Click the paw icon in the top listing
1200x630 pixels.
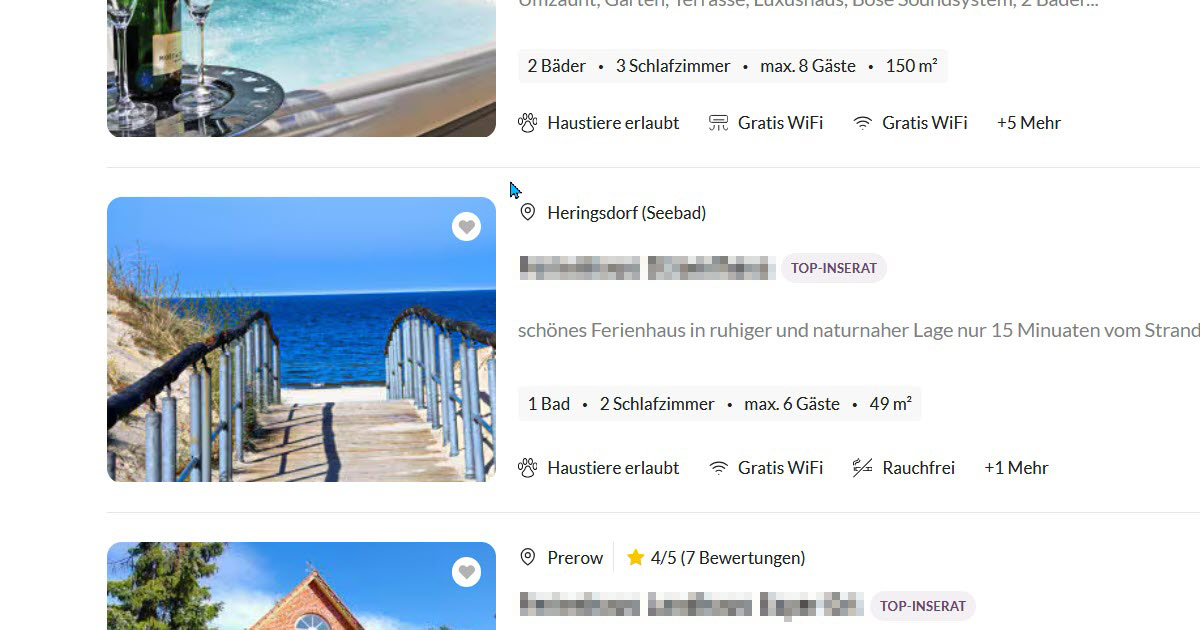point(528,123)
